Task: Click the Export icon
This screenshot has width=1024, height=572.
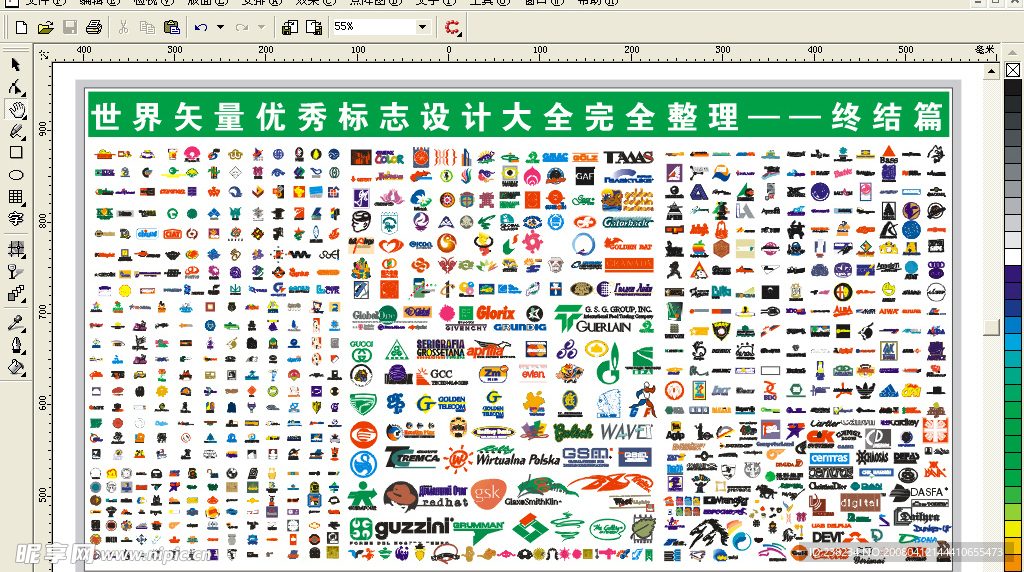Action: pyautogui.click(x=314, y=27)
